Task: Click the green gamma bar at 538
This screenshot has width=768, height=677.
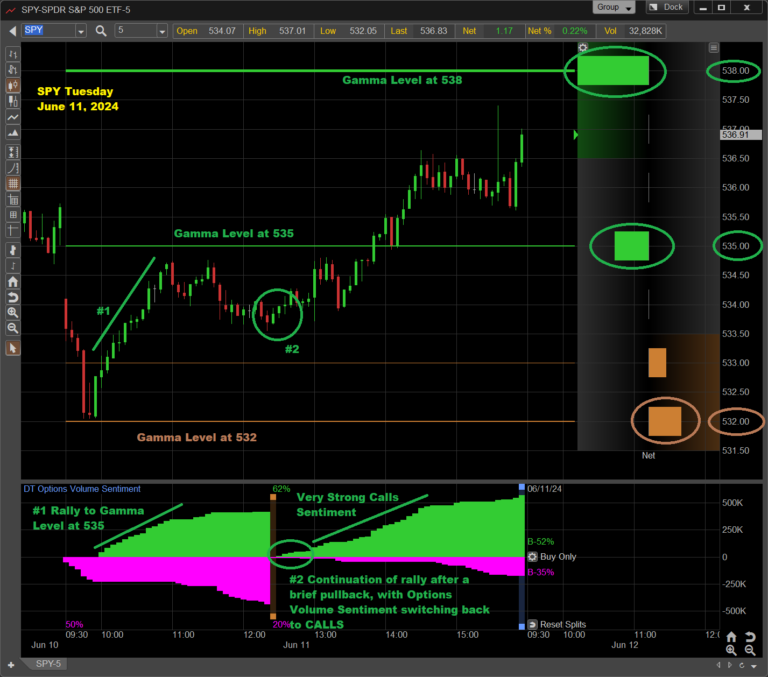Action: coord(614,71)
